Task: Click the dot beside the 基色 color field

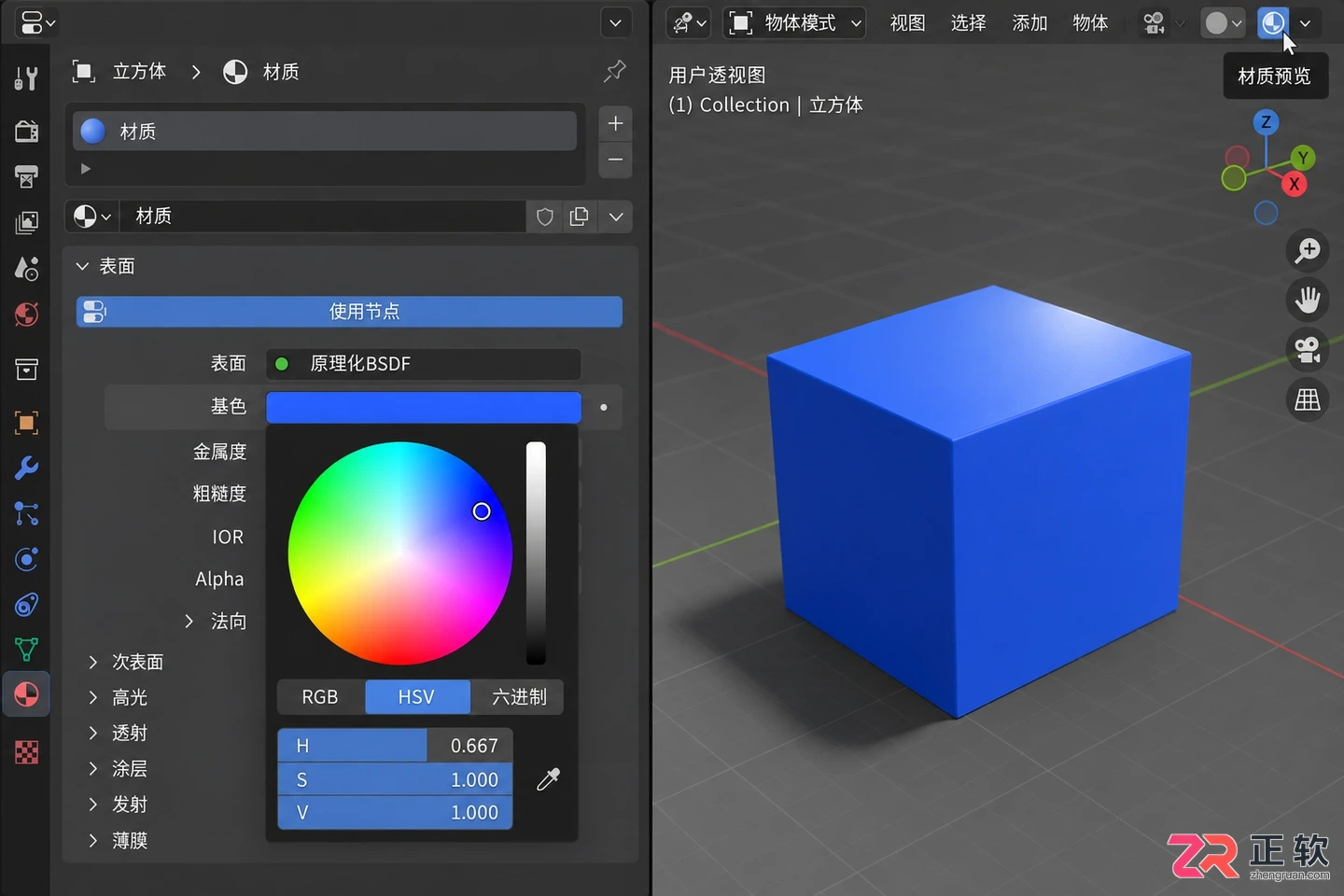Action: coord(604,408)
